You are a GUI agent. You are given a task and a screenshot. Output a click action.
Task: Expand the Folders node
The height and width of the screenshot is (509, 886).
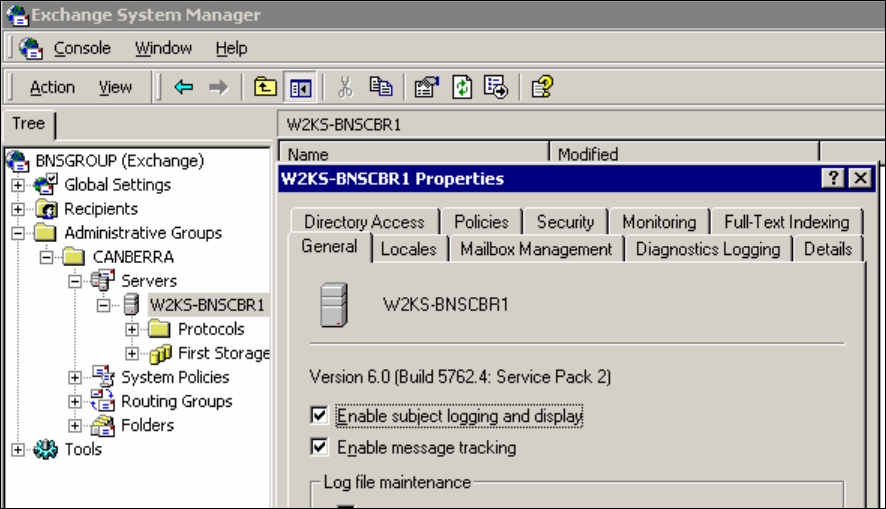pos(75,425)
